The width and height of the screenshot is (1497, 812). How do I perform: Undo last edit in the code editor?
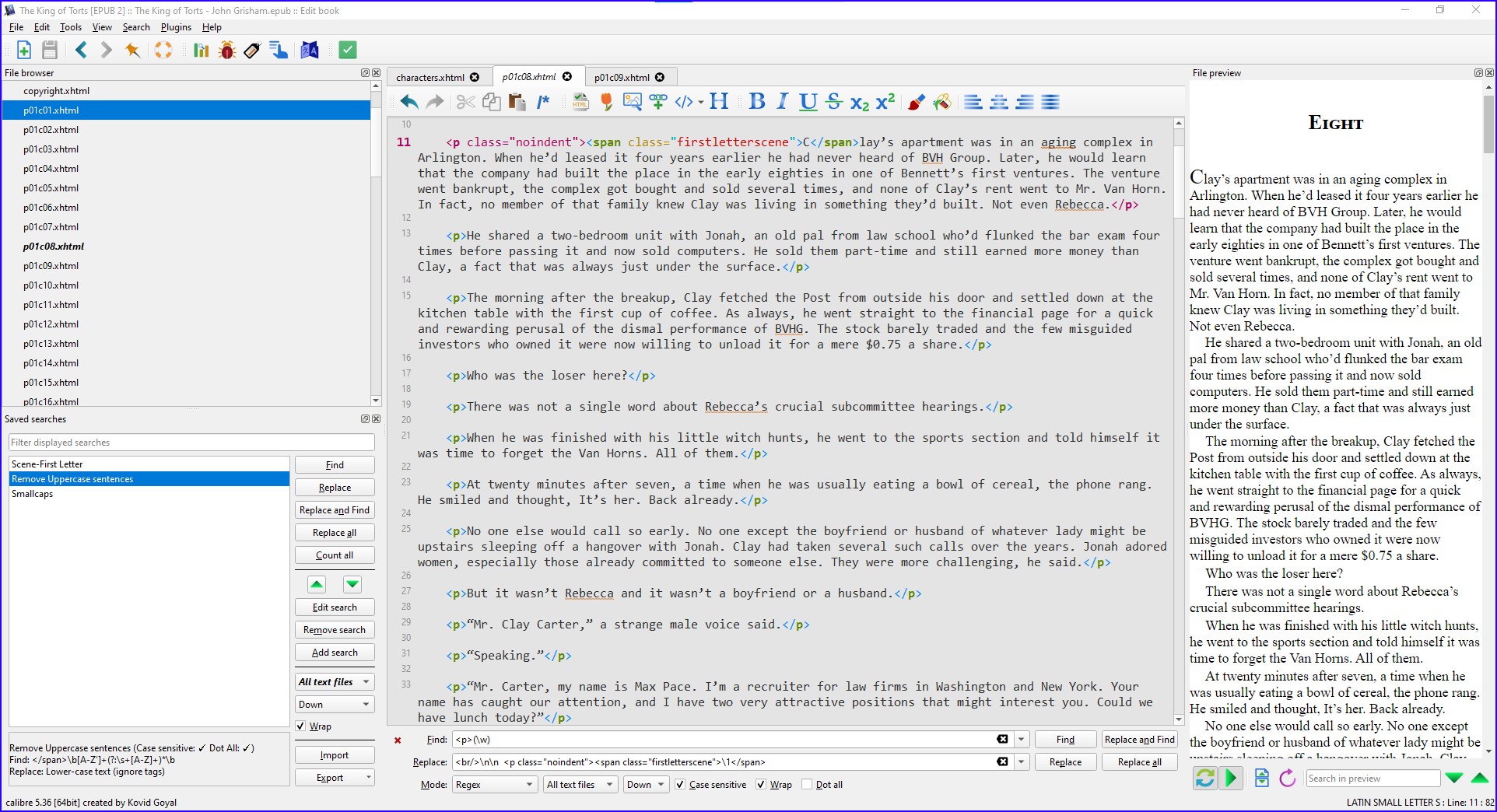coord(409,102)
